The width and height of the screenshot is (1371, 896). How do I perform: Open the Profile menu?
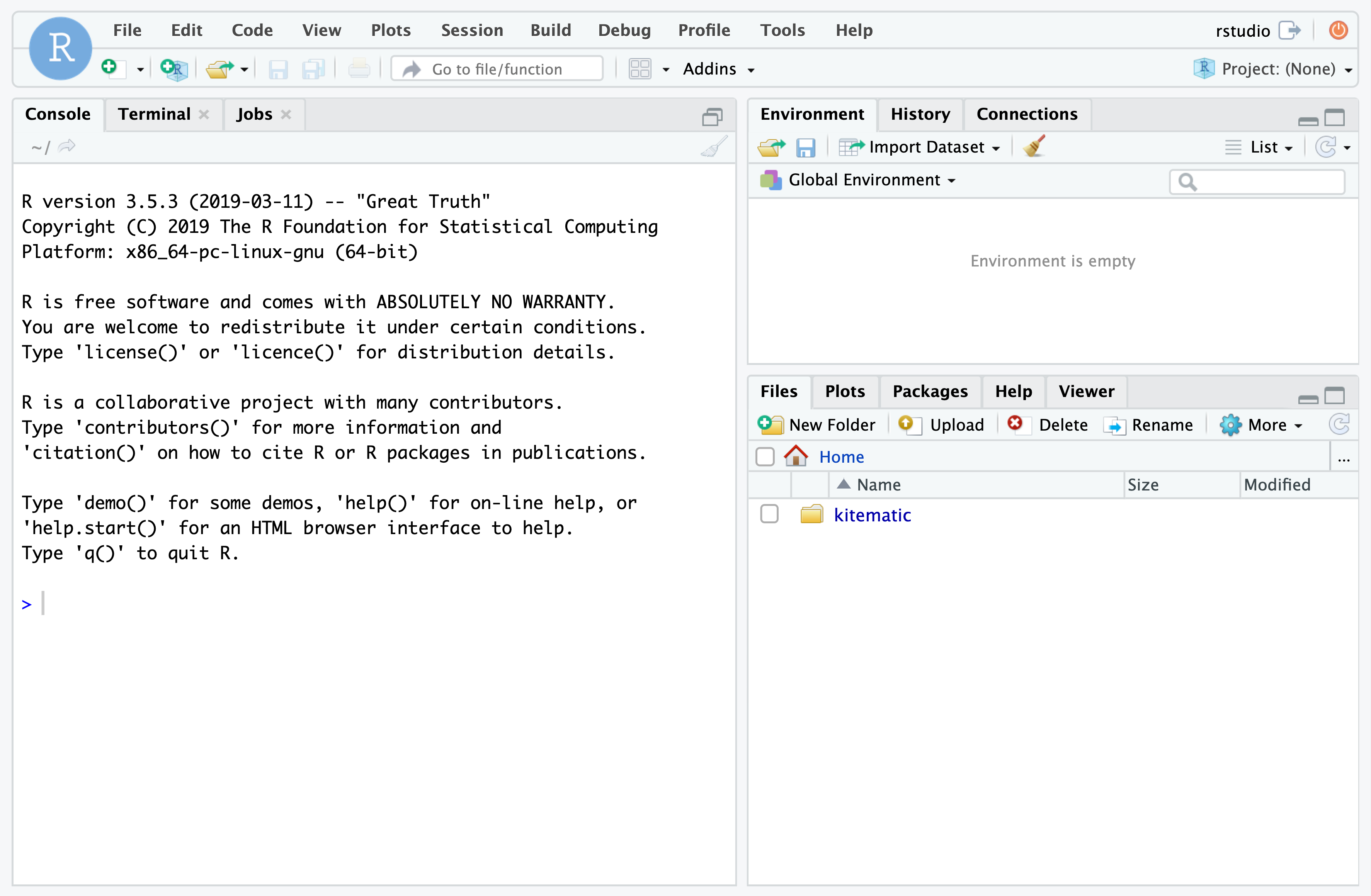point(704,30)
